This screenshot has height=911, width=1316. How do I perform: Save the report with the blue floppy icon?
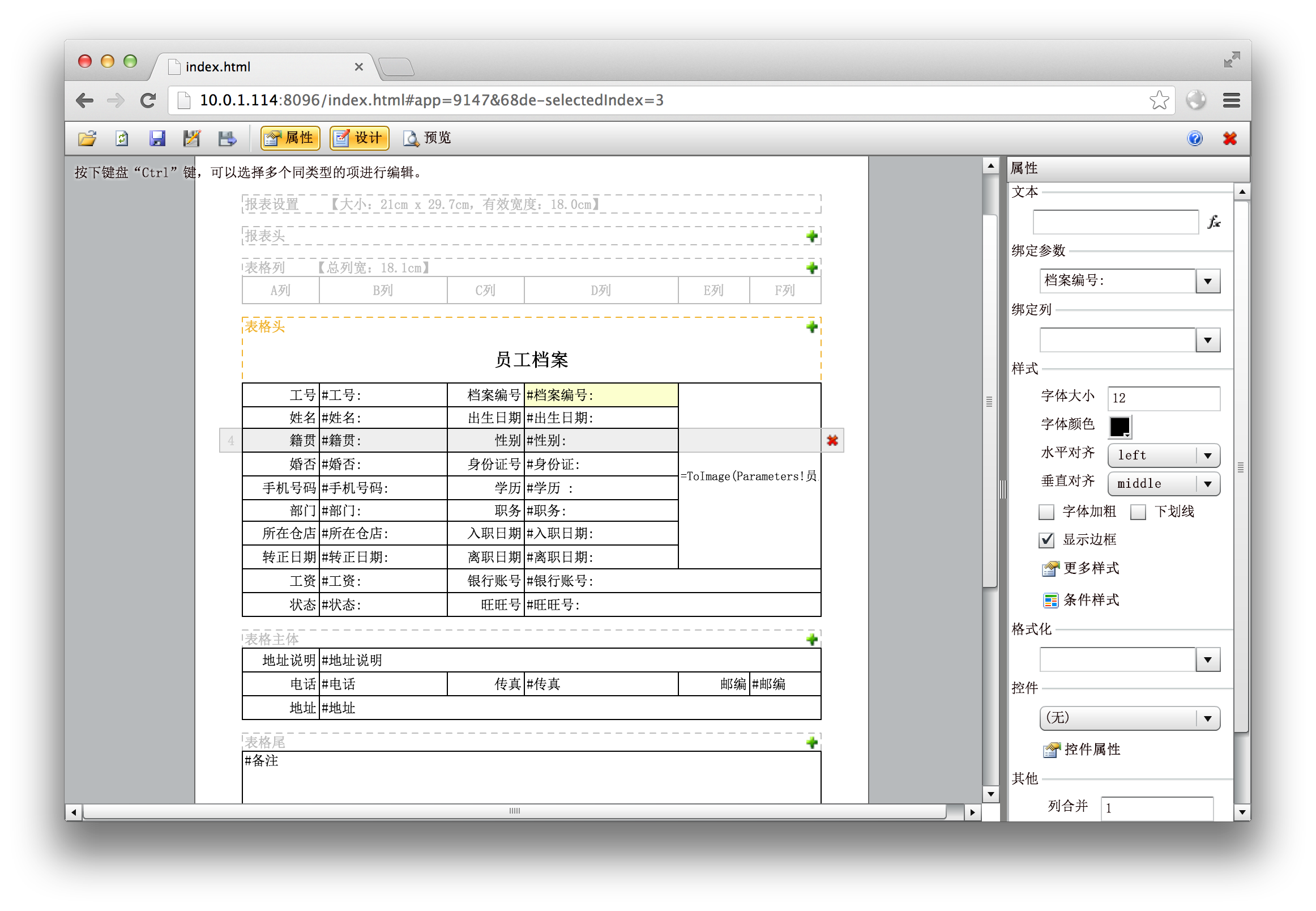tap(157, 138)
